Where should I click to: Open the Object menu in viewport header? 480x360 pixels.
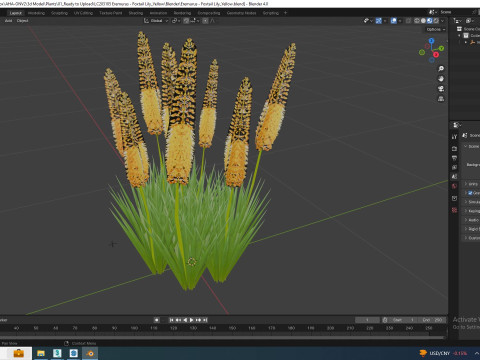point(22,21)
